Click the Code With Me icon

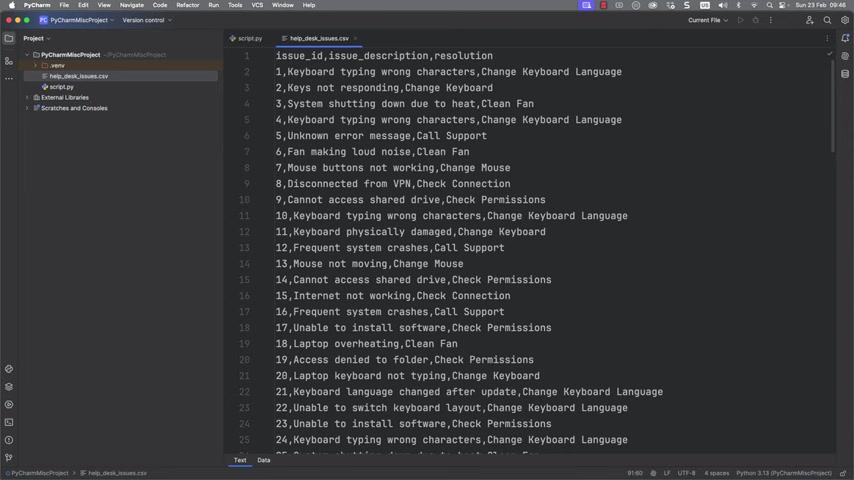click(x=809, y=20)
